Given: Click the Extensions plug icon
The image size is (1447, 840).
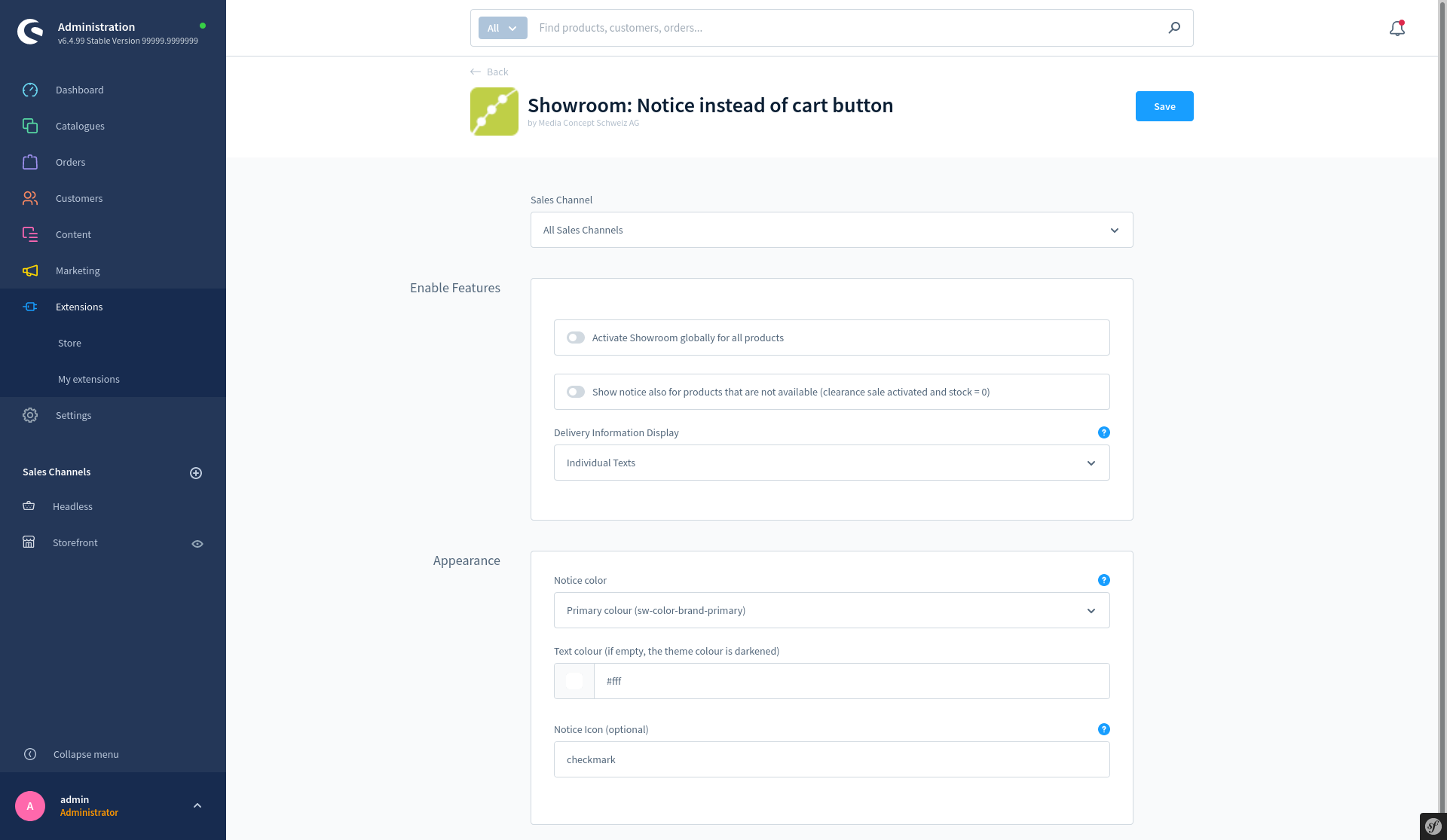Looking at the screenshot, I should coord(30,307).
